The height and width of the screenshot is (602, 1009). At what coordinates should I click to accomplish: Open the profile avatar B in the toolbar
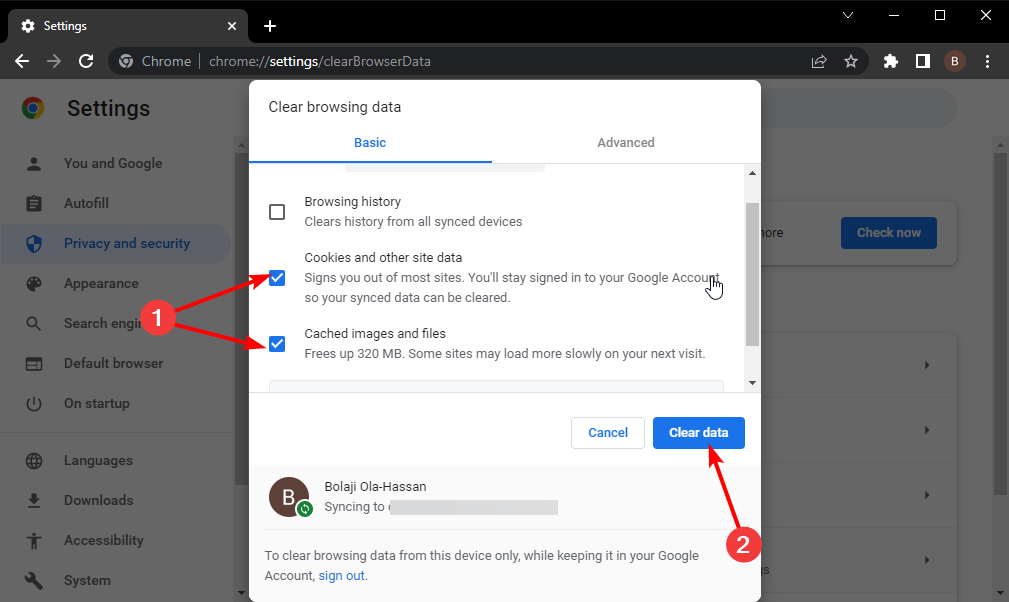click(x=955, y=61)
